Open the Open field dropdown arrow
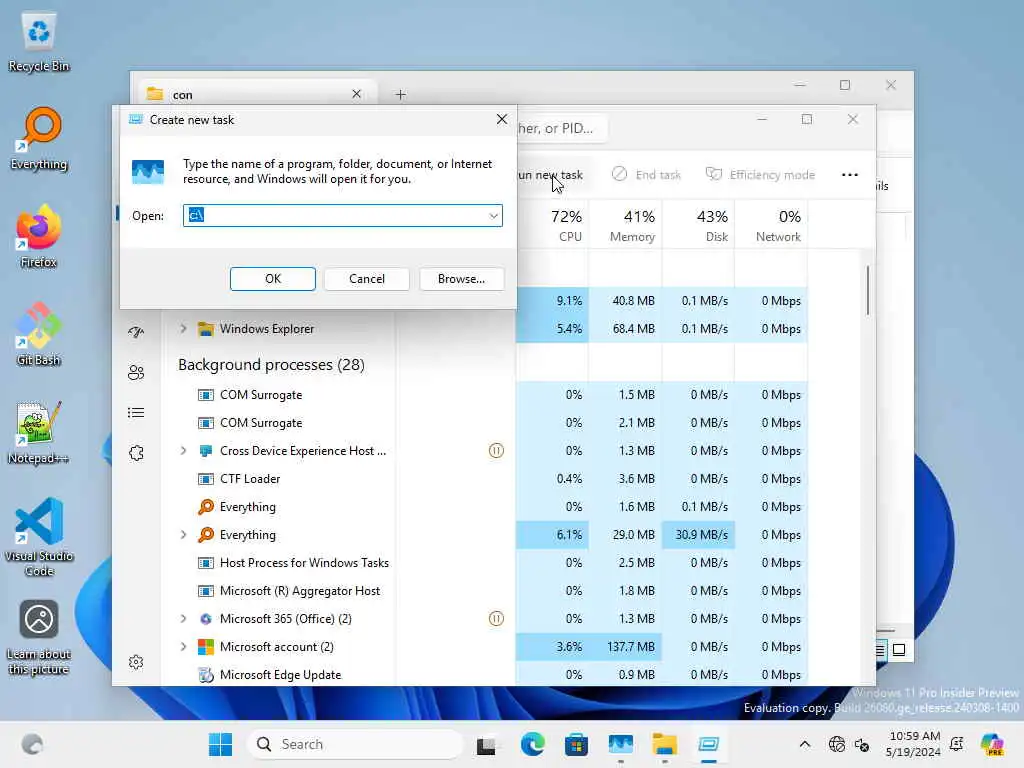 (x=493, y=216)
